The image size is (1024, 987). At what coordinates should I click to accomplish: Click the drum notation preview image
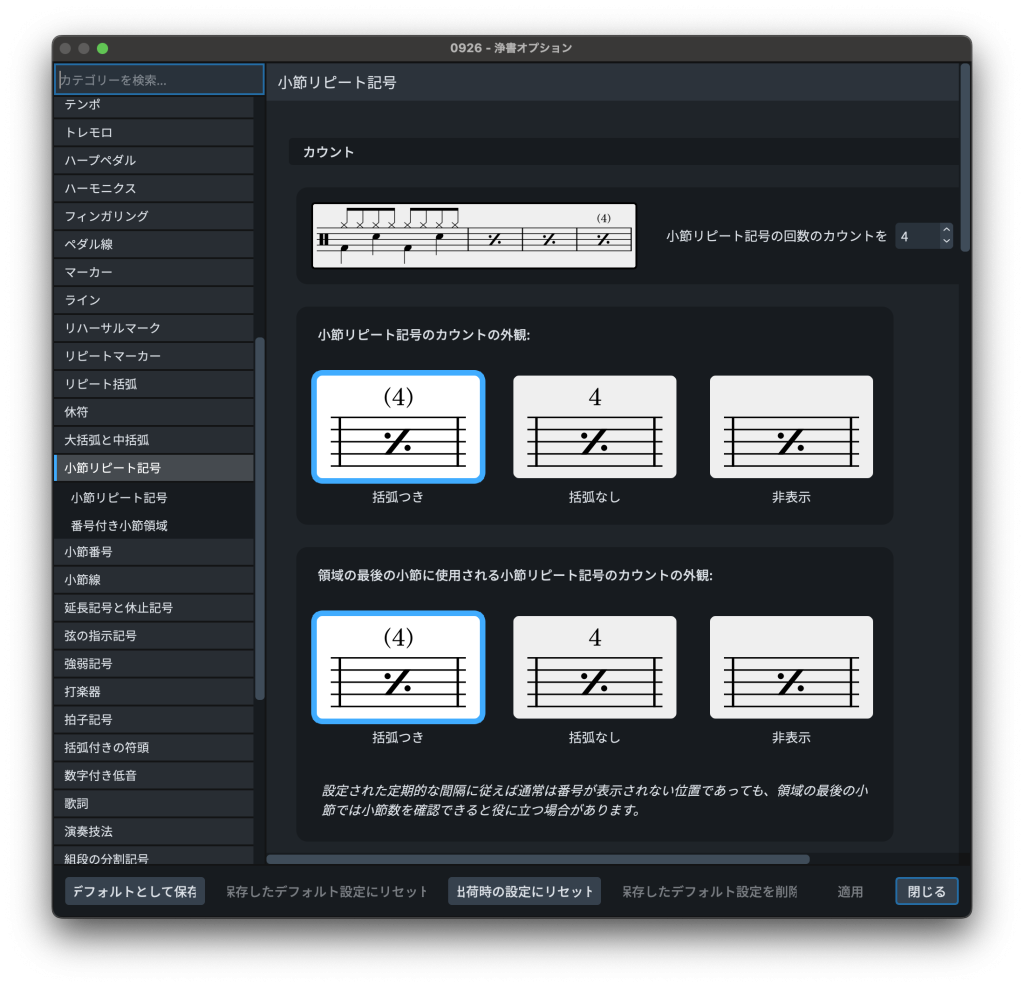tap(474, 236)
